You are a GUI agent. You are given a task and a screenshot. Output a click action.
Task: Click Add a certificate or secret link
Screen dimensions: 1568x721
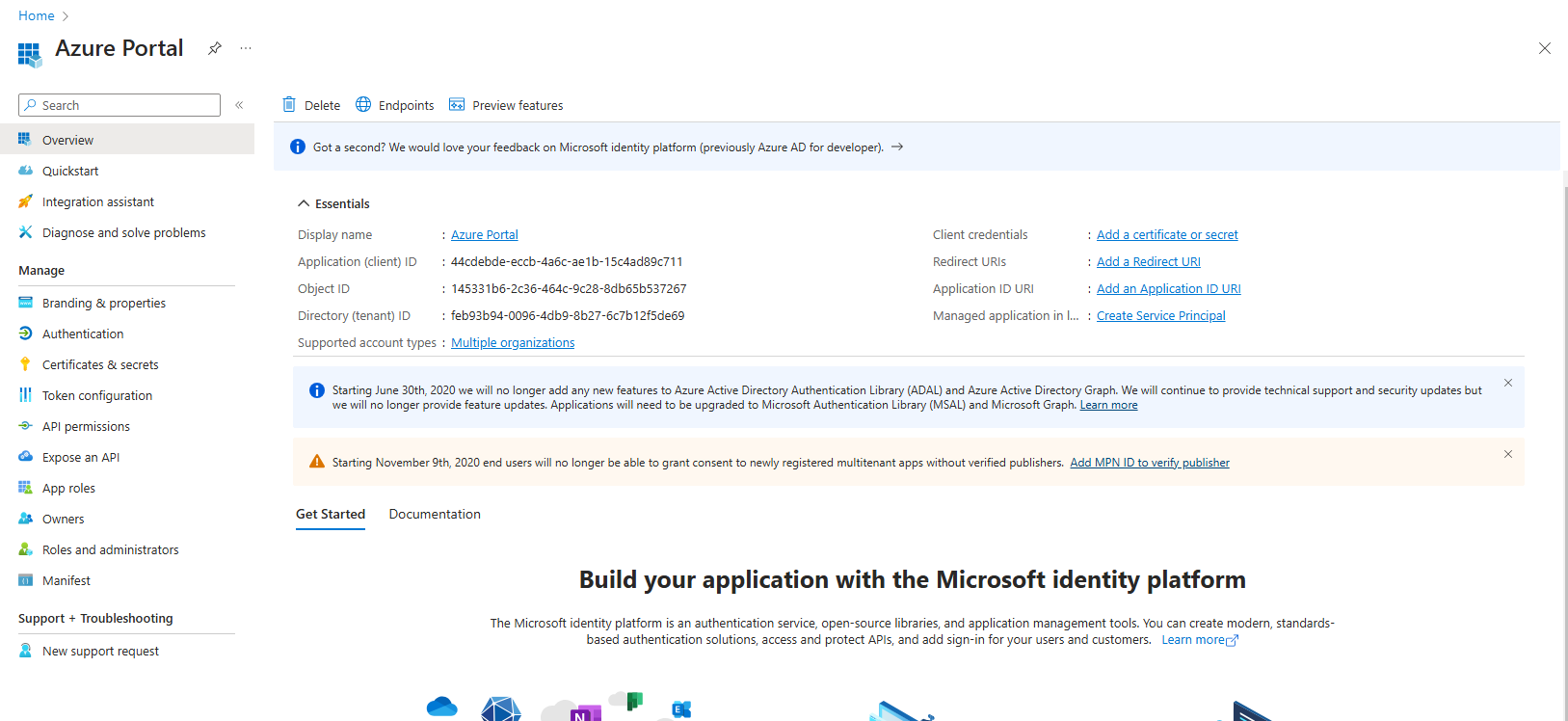pos(1167,234)
